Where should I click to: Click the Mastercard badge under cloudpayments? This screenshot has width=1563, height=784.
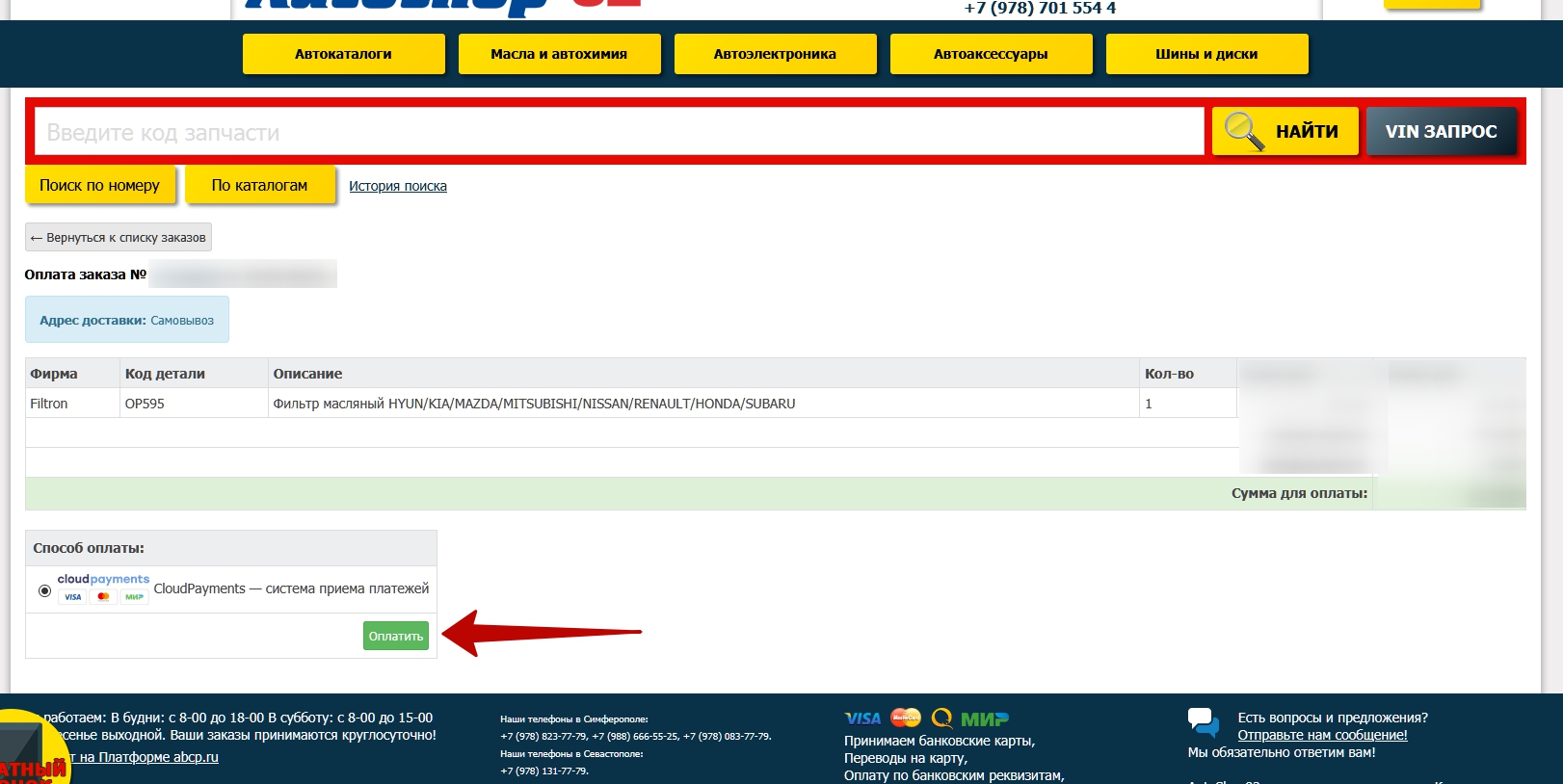103,597
